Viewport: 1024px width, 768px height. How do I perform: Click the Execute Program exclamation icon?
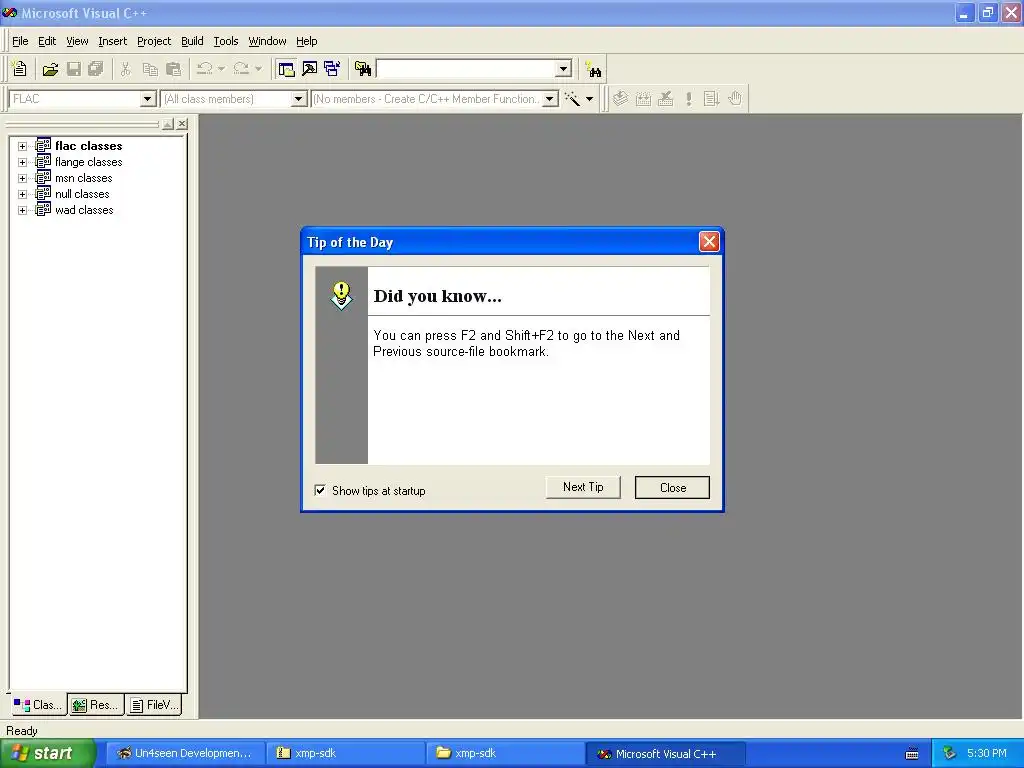[x=688, y=99]
